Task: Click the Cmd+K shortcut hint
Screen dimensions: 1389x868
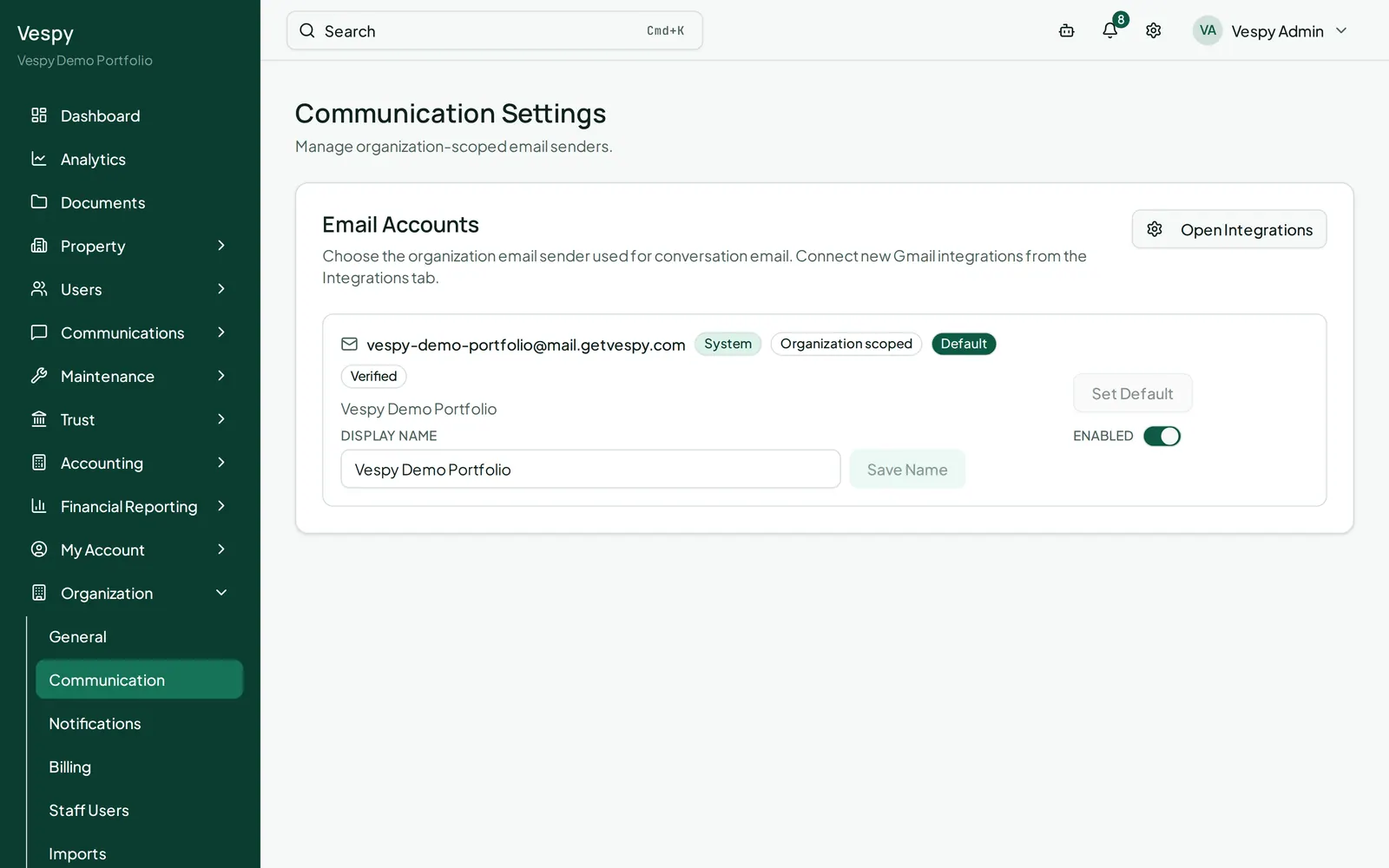Action: pos(666,30)
